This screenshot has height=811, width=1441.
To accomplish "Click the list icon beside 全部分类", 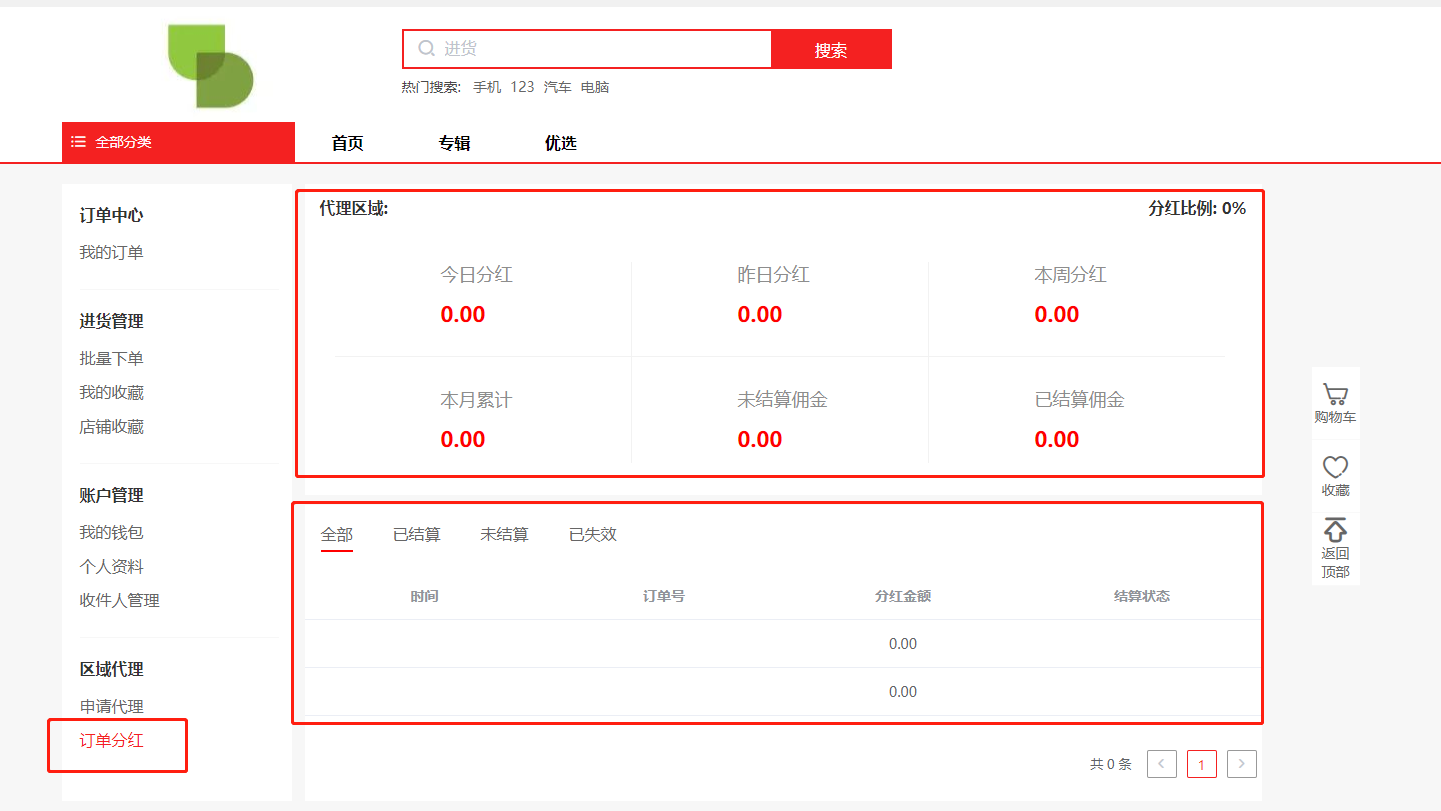I will coord(79,142).
